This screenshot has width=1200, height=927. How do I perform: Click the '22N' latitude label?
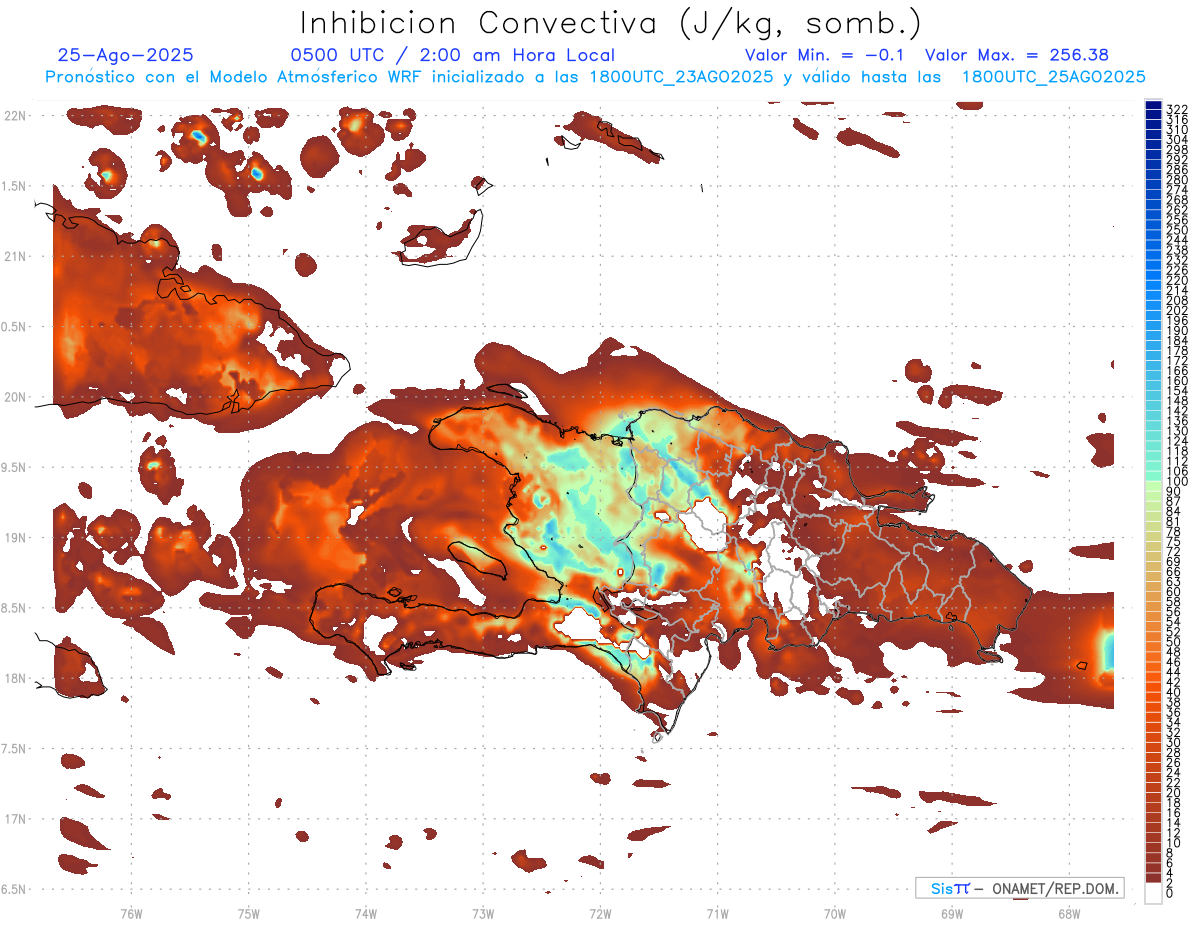pos(15,116)
